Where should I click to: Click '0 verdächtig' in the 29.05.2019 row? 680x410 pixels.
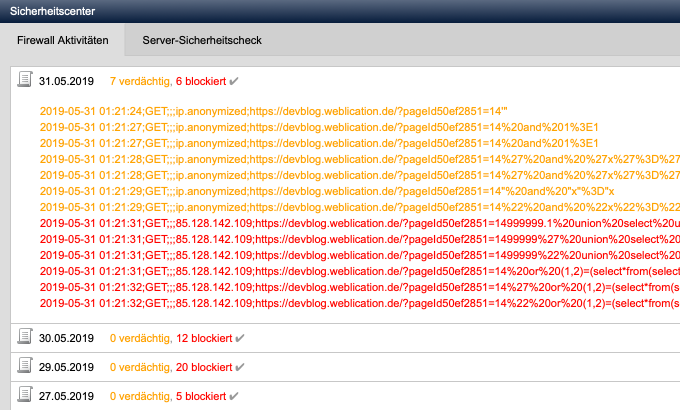tap(141, 367)
